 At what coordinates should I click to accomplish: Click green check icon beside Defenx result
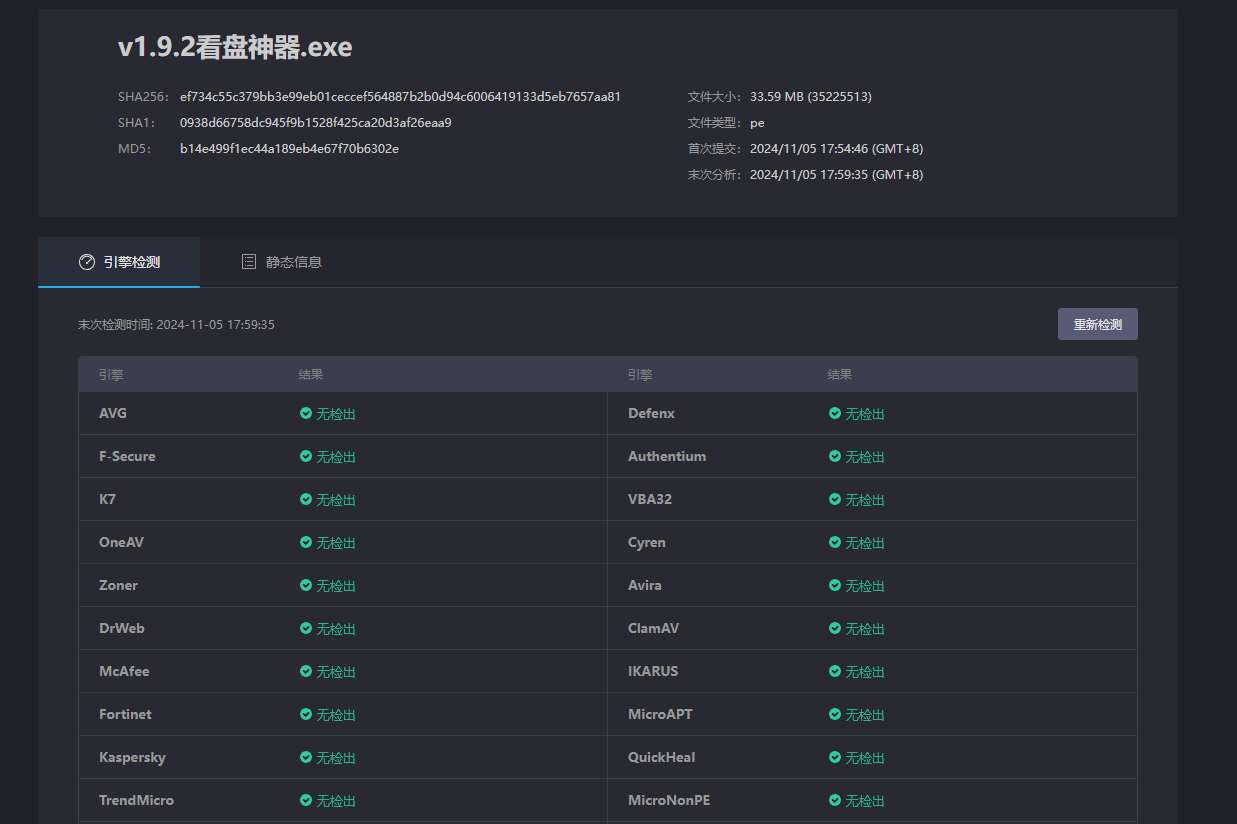(x=835, y=413)
